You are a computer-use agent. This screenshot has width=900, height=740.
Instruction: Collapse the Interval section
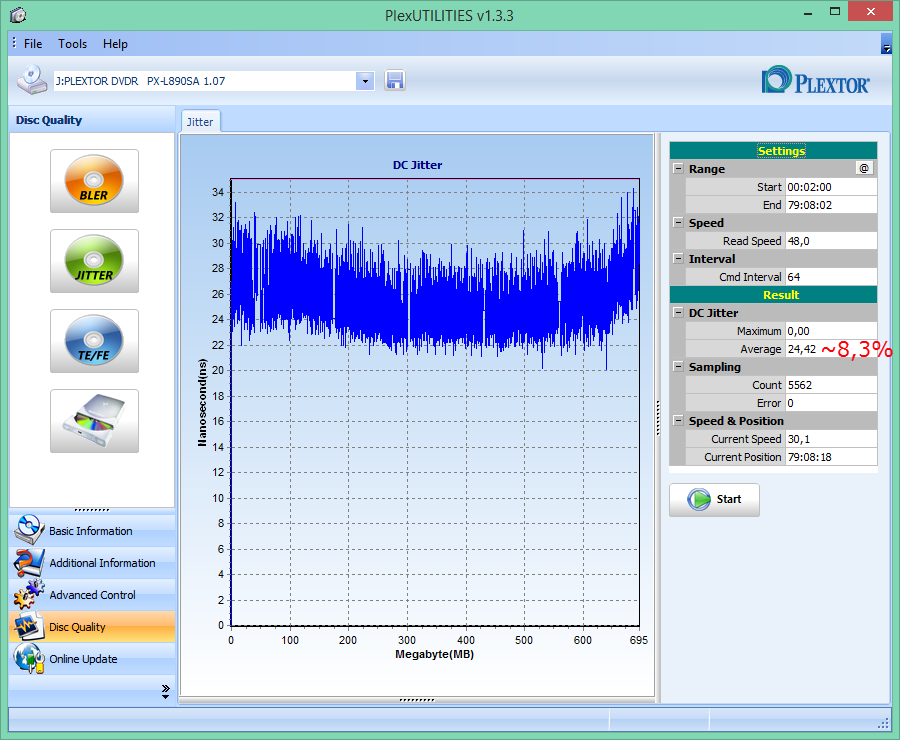pos(678,258)
